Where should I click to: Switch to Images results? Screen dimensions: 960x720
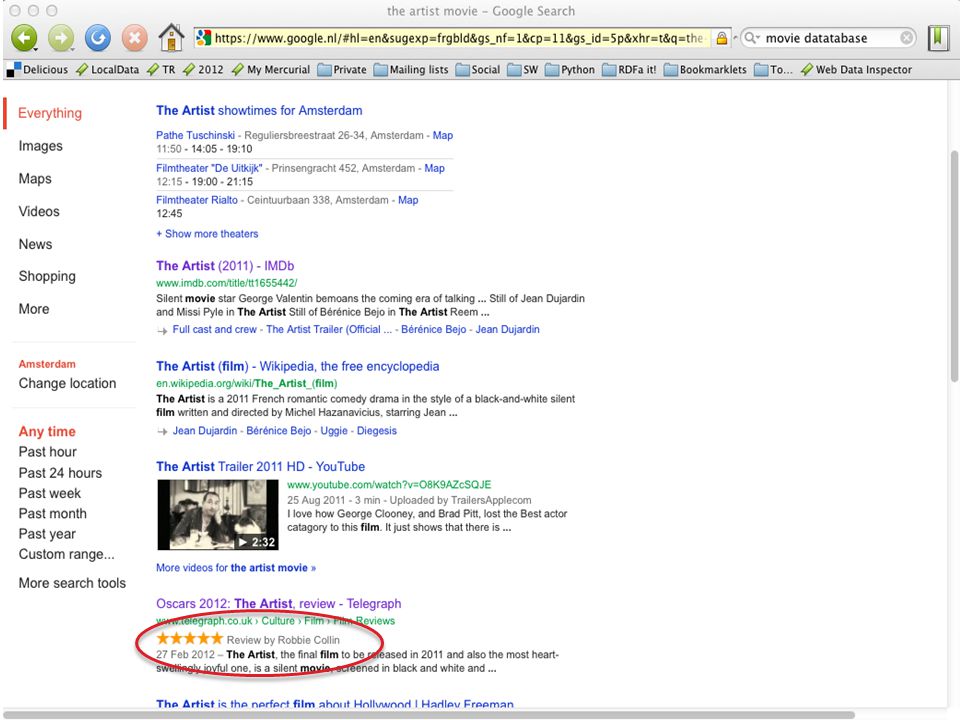[40, 146]
